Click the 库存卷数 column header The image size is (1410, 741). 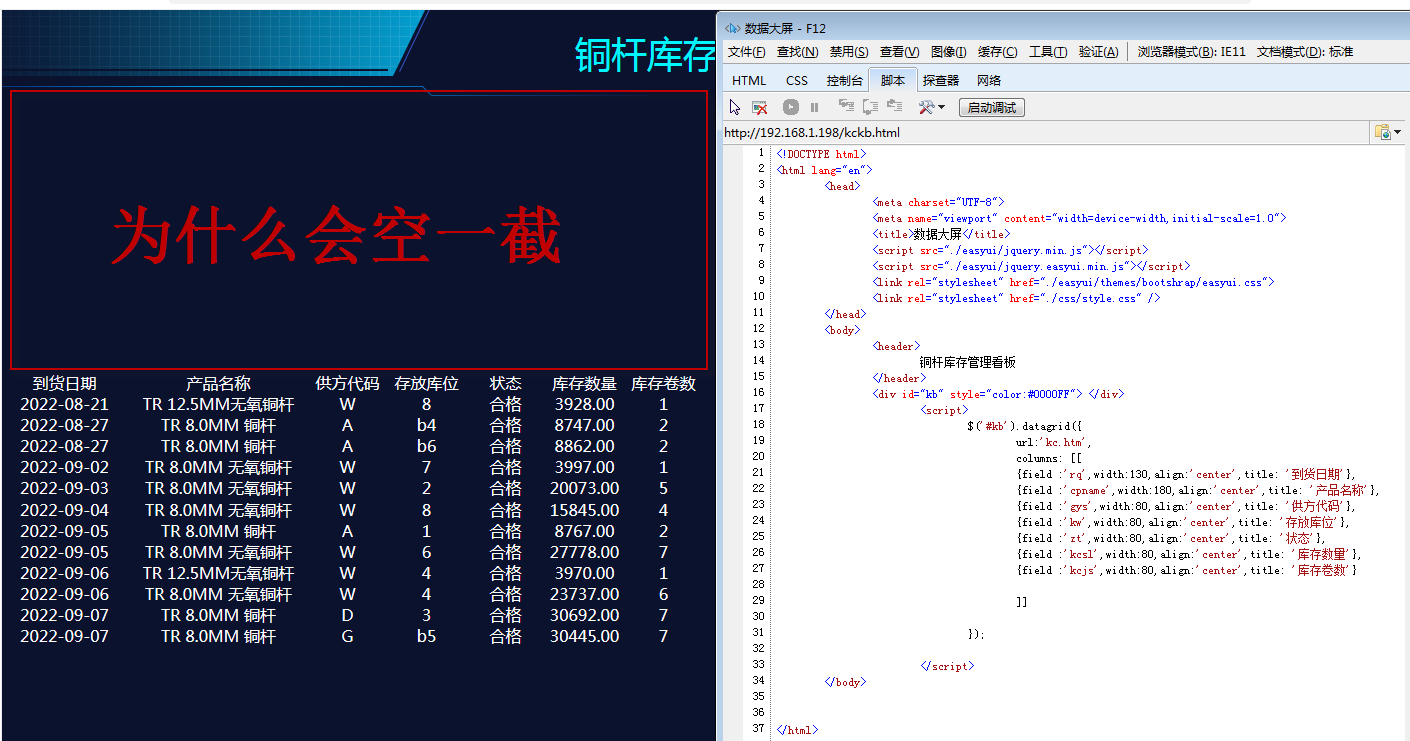664,383
